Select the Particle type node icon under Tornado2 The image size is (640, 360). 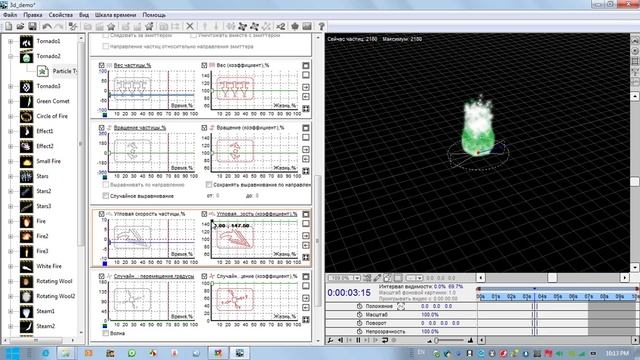point(42,71)
